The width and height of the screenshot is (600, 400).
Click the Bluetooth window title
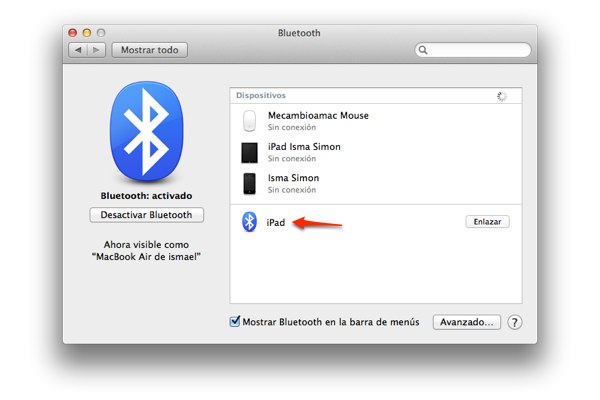(299, 33)
